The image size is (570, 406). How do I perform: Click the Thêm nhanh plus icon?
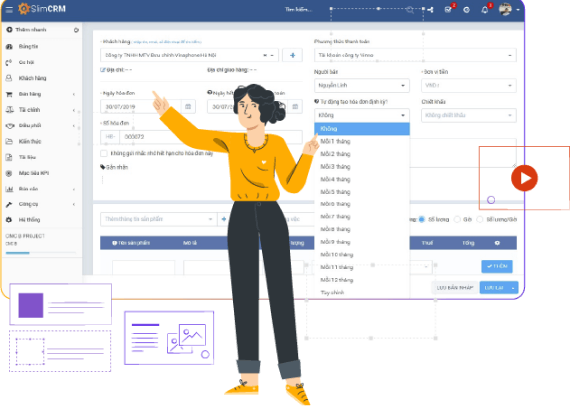point(9,29)
